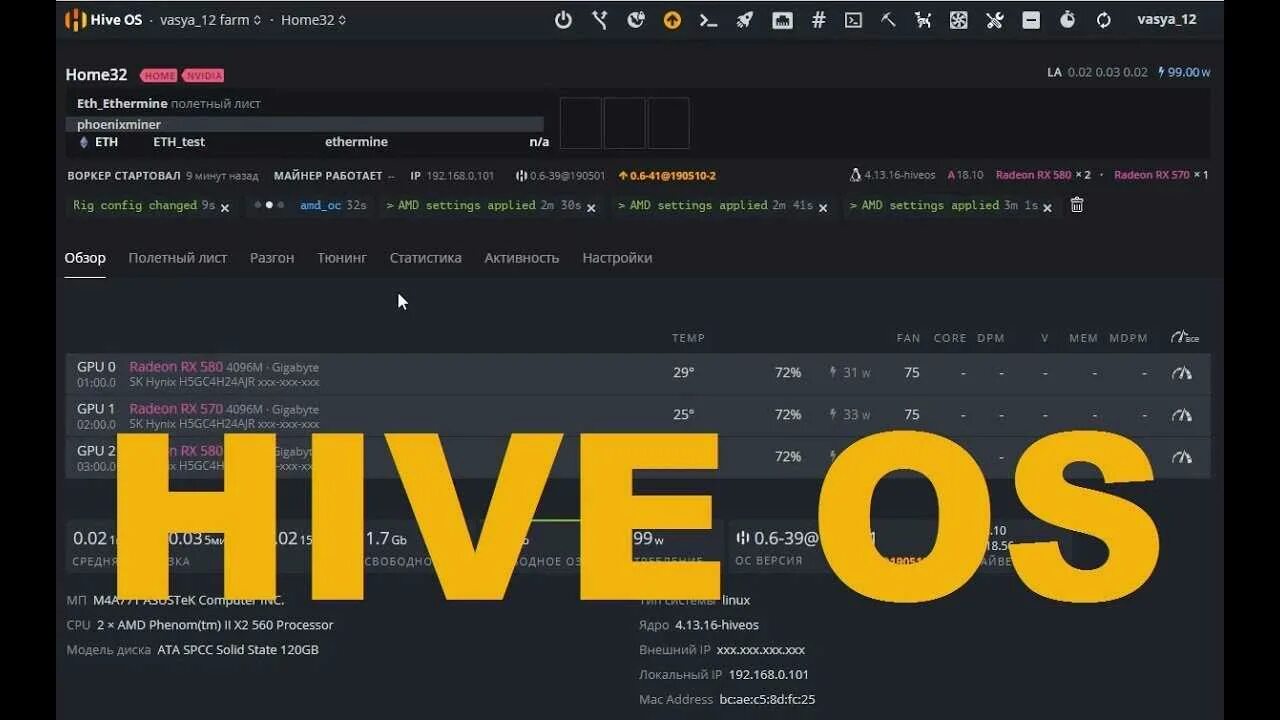Click the GPU 1 Radeon RX 570 name

pyautogui.click(x=176, y=409)
